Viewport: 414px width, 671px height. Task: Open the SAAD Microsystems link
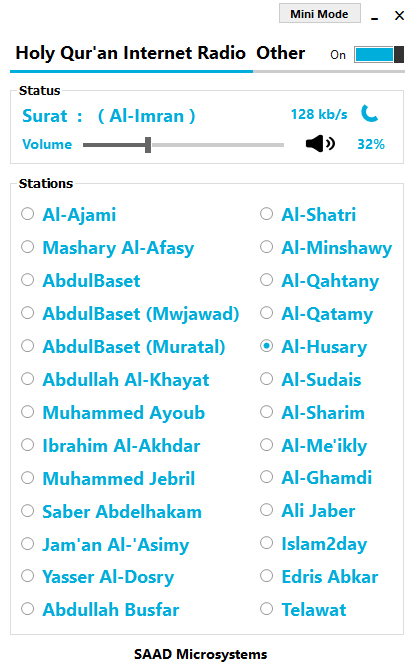[x=200, y=654]
